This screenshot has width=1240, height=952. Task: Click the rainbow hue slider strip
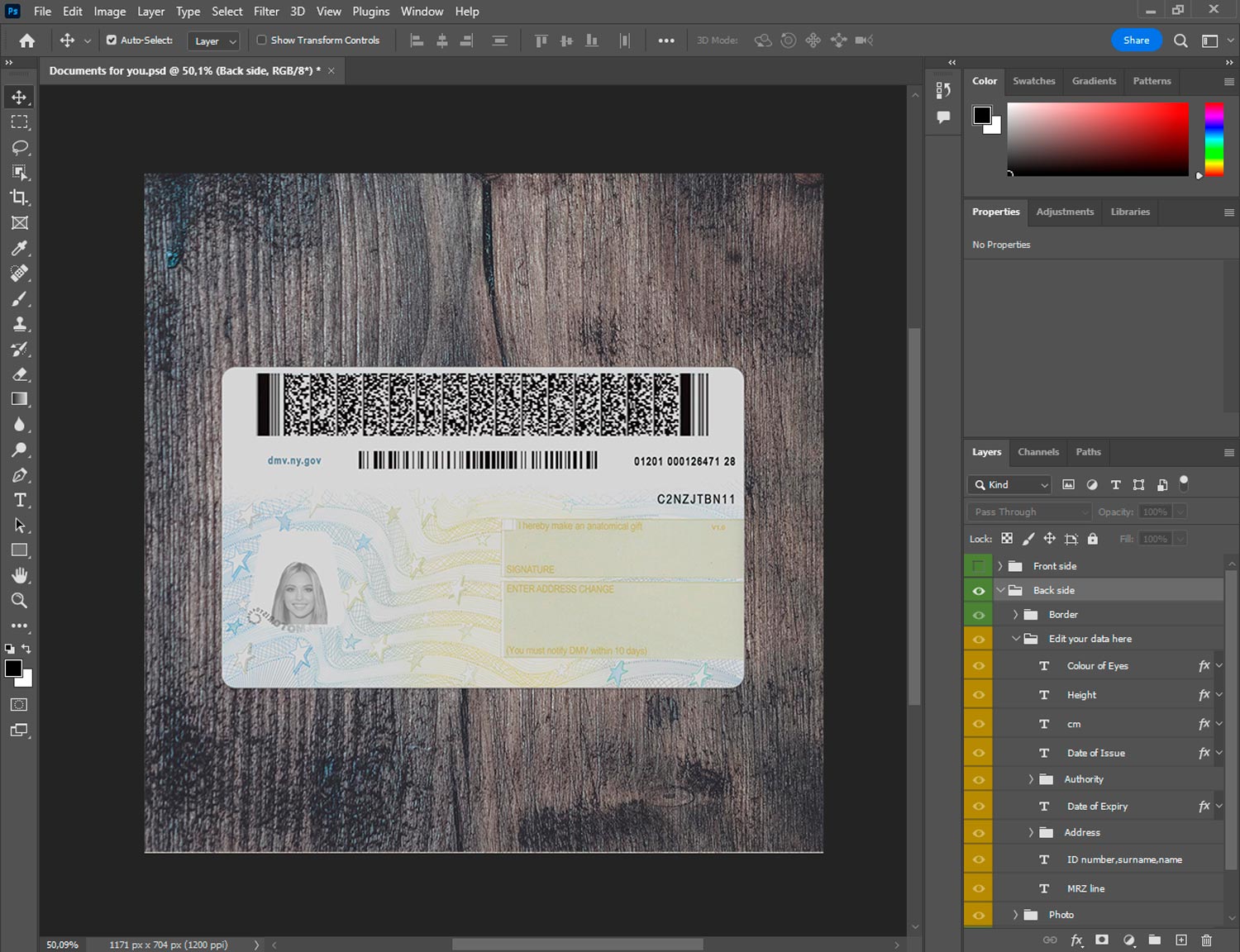pyautogui.click(x=1214, y=139)
